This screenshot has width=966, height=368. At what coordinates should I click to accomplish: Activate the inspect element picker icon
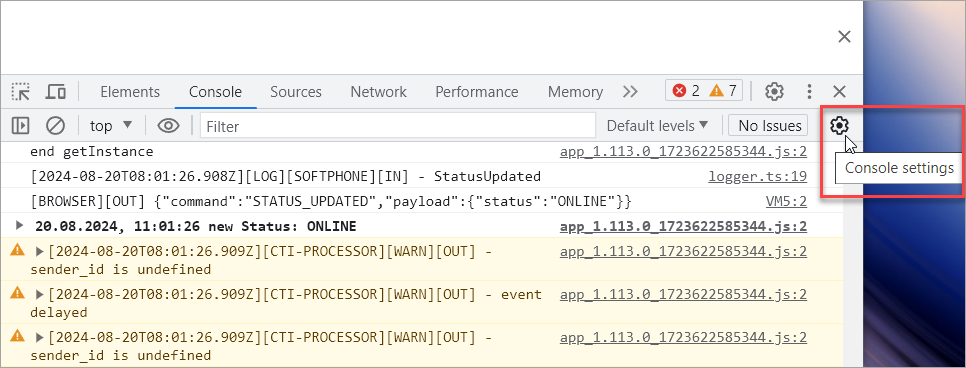[x=21, y=92]
